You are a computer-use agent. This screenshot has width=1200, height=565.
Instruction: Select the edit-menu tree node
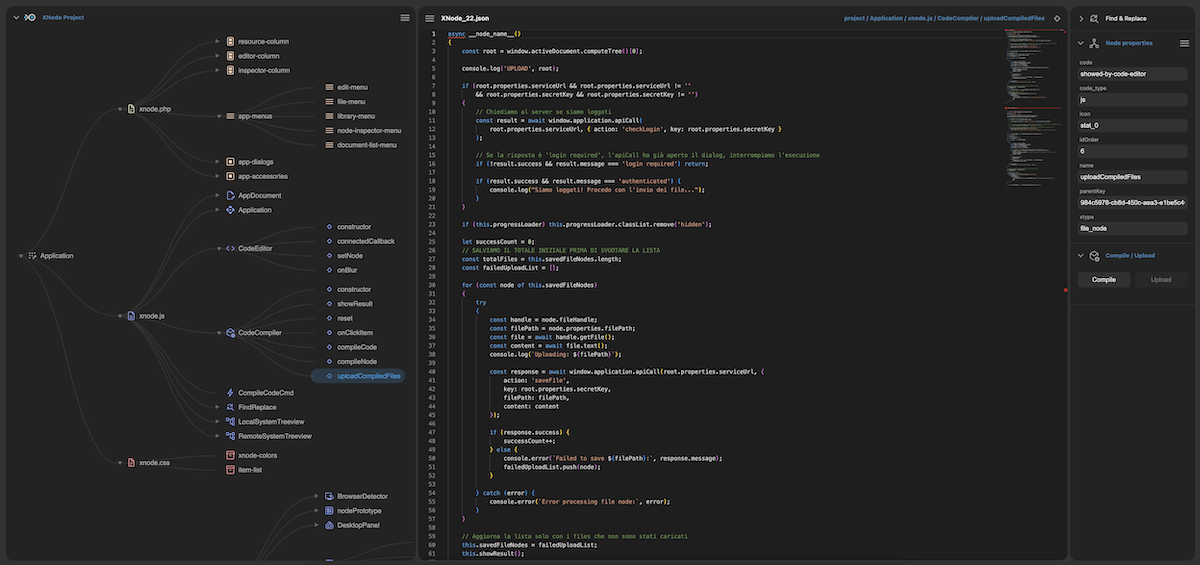346,87
